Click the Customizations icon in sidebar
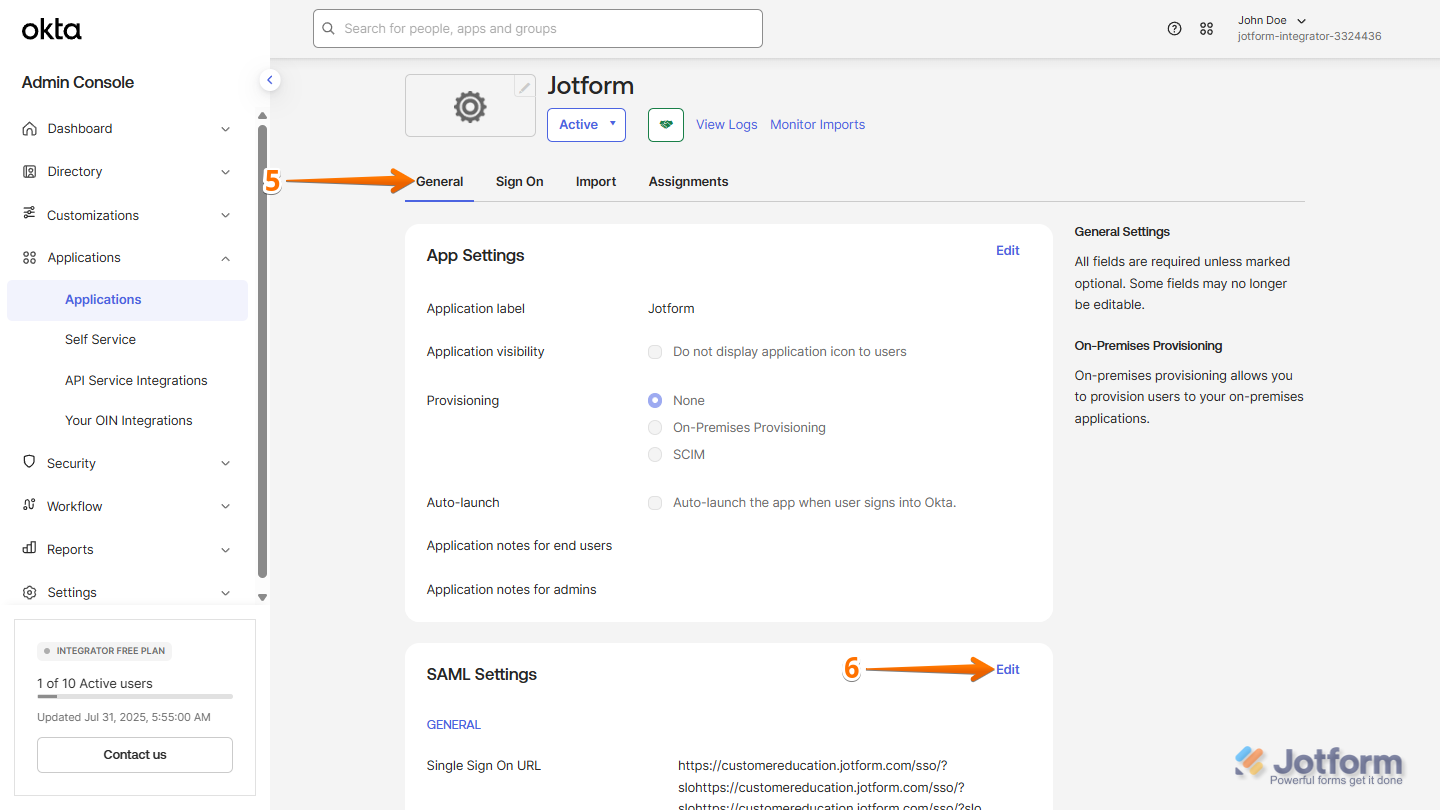Screen dimensions: 1440x810 pyautogui.click(x=29, y=214)
